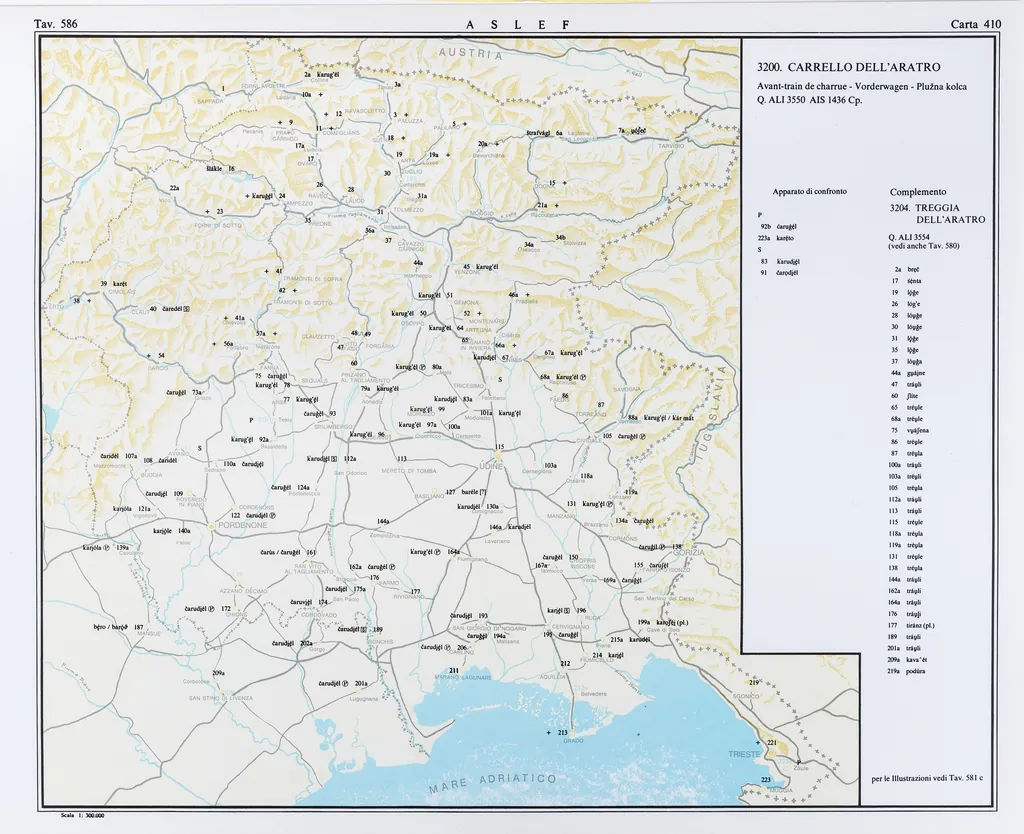Image resolution: width=1024 pixels, height=834 pixels.
Task: Select the "A S L E F" heading
Action: 510,23
